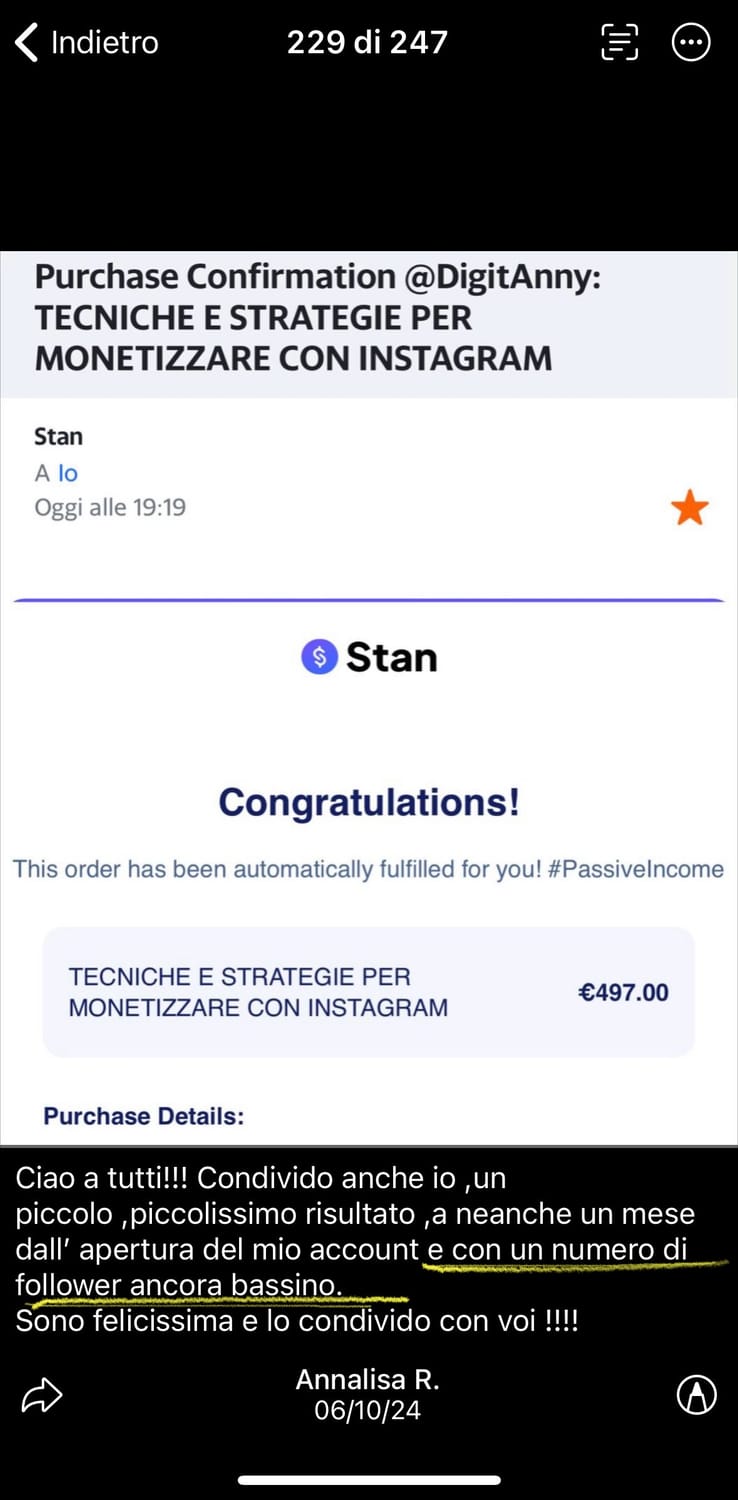Tap the orange star on the email
Image resolution: width=738 pixels, height=1500 pixels.
coord(690,509)
